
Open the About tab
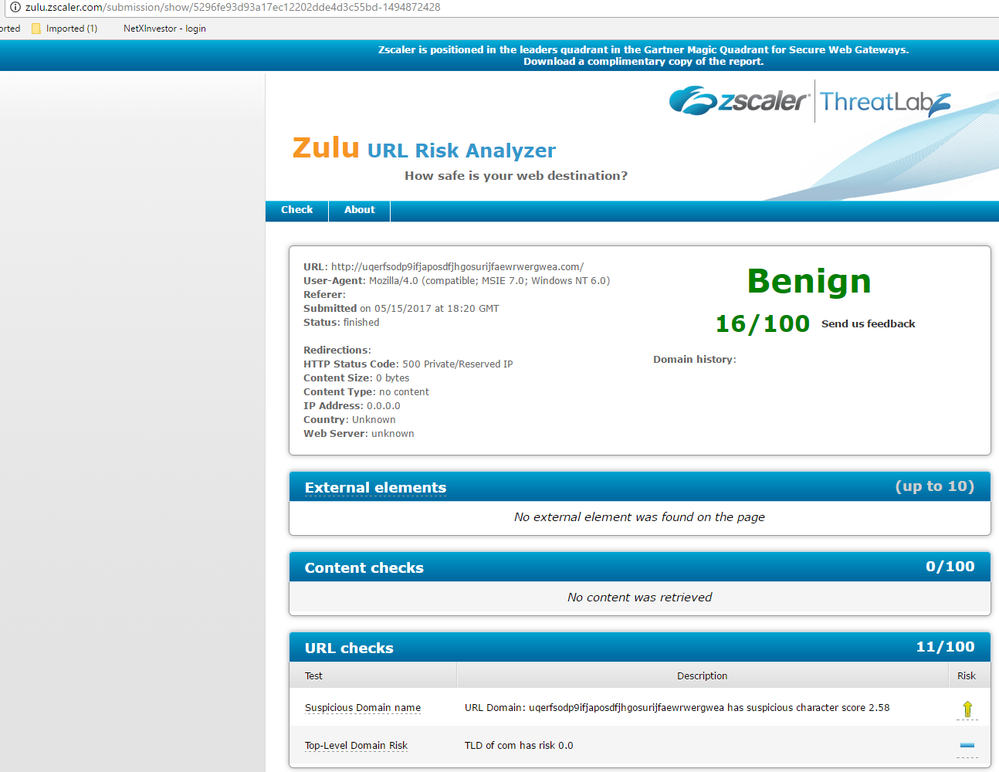[x=359, y=210]
